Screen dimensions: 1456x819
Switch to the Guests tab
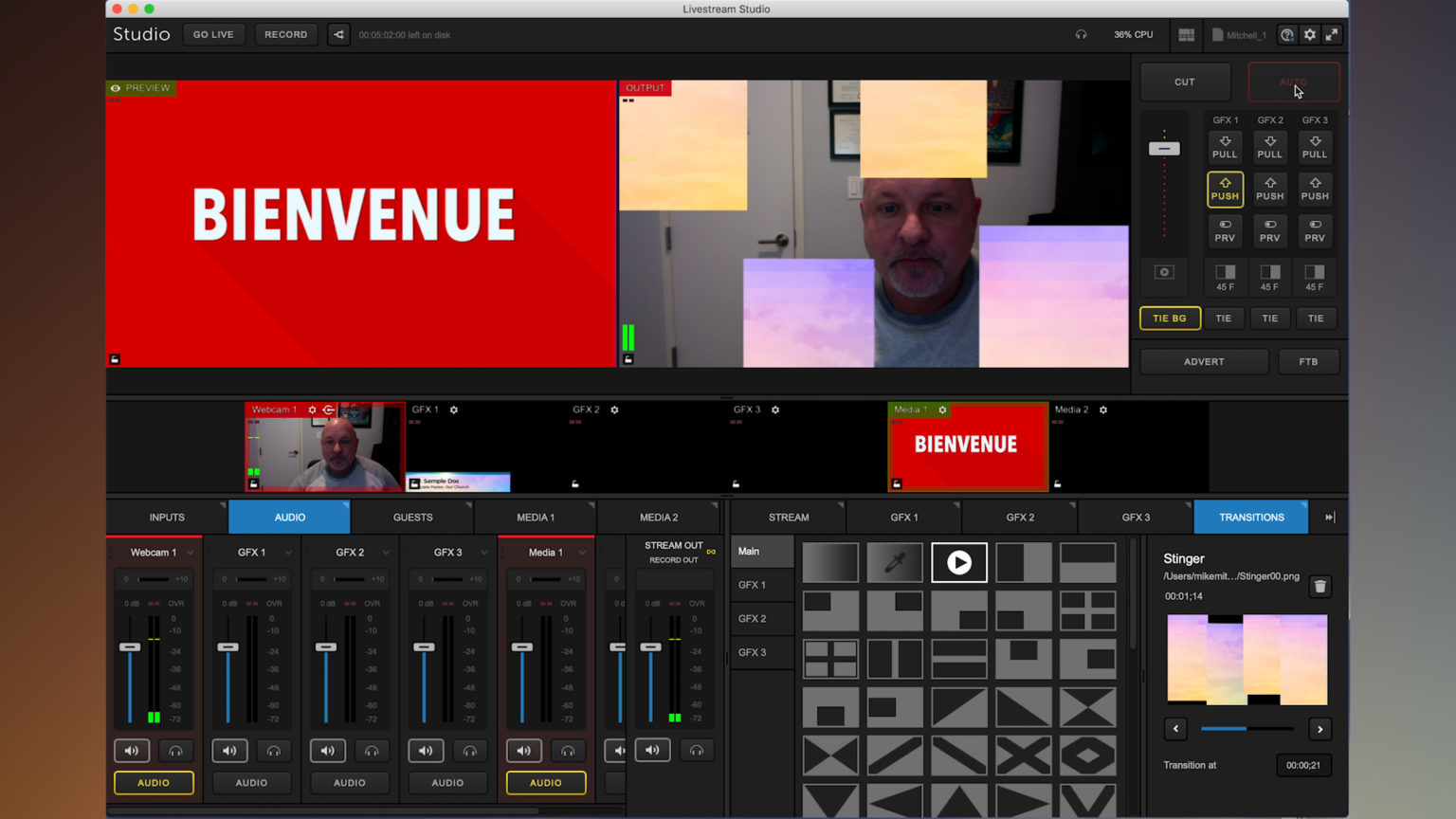[412, 517]
